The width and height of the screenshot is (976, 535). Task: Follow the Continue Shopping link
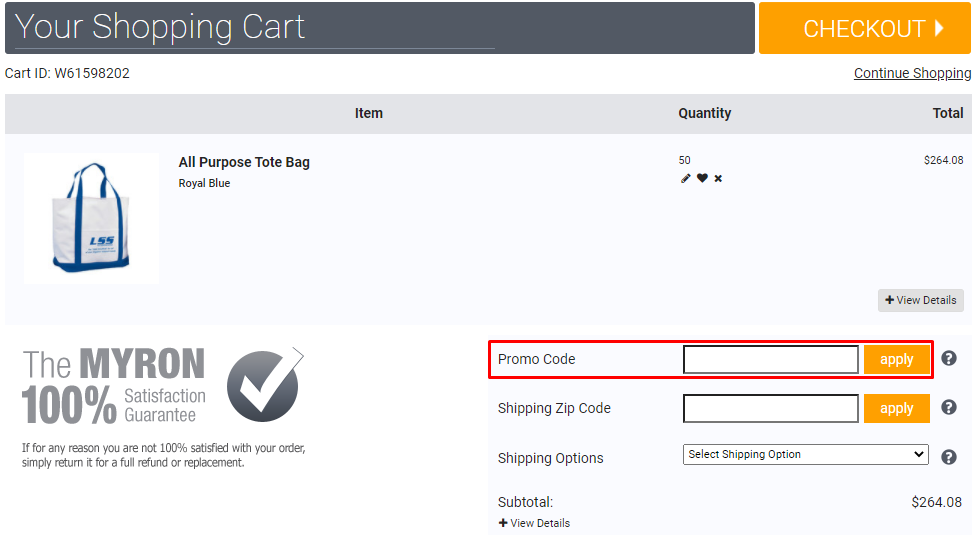912,73
